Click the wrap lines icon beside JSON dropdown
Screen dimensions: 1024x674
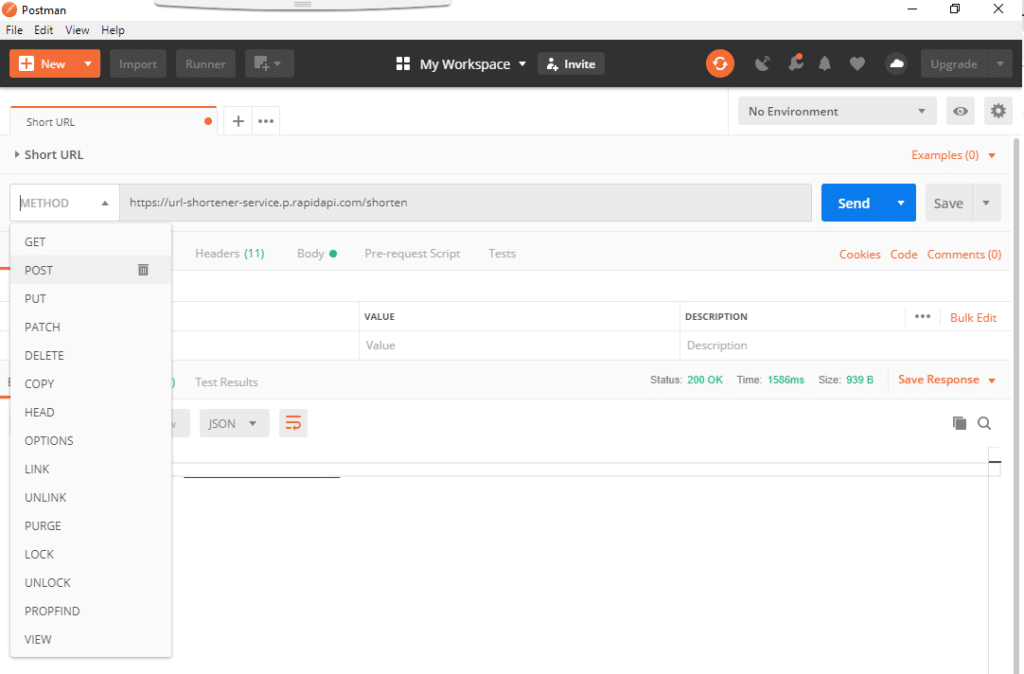[x=291, y=423]
